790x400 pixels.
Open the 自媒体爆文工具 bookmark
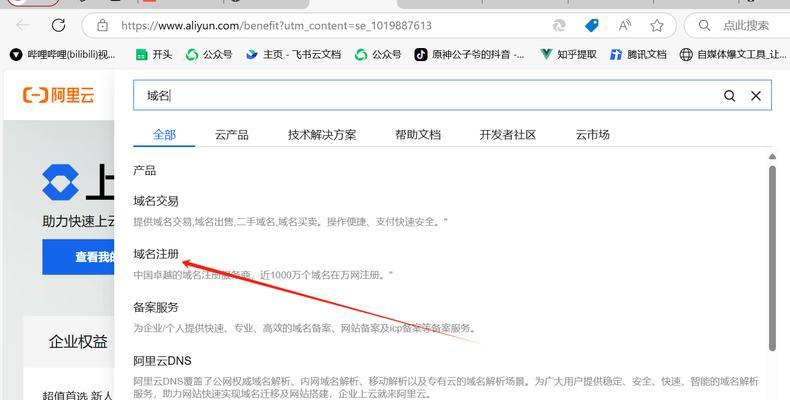pos(733,54)
